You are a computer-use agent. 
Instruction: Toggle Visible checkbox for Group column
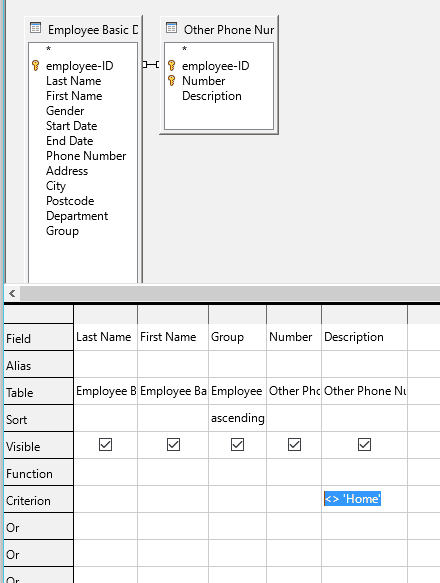[x=237, y=445]
